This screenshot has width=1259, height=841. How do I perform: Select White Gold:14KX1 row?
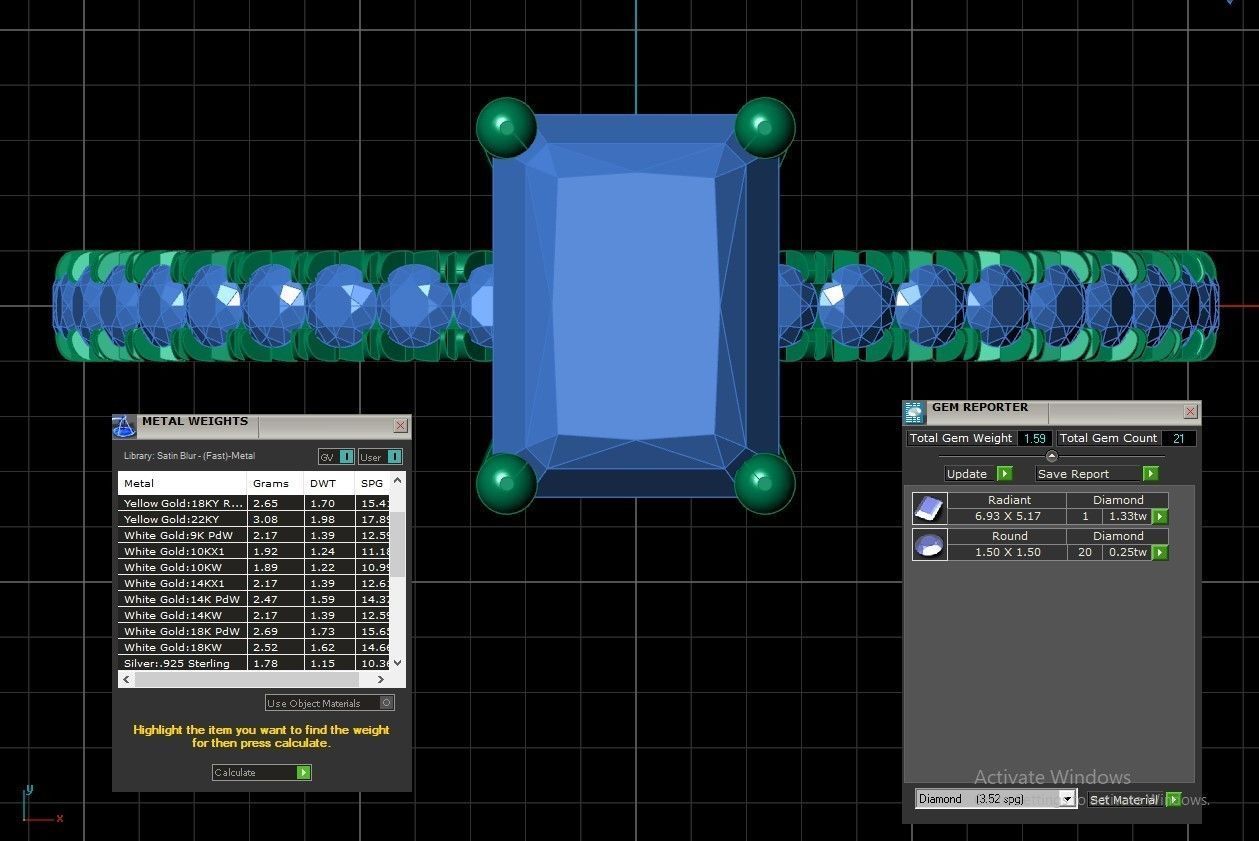coord(254,583)
